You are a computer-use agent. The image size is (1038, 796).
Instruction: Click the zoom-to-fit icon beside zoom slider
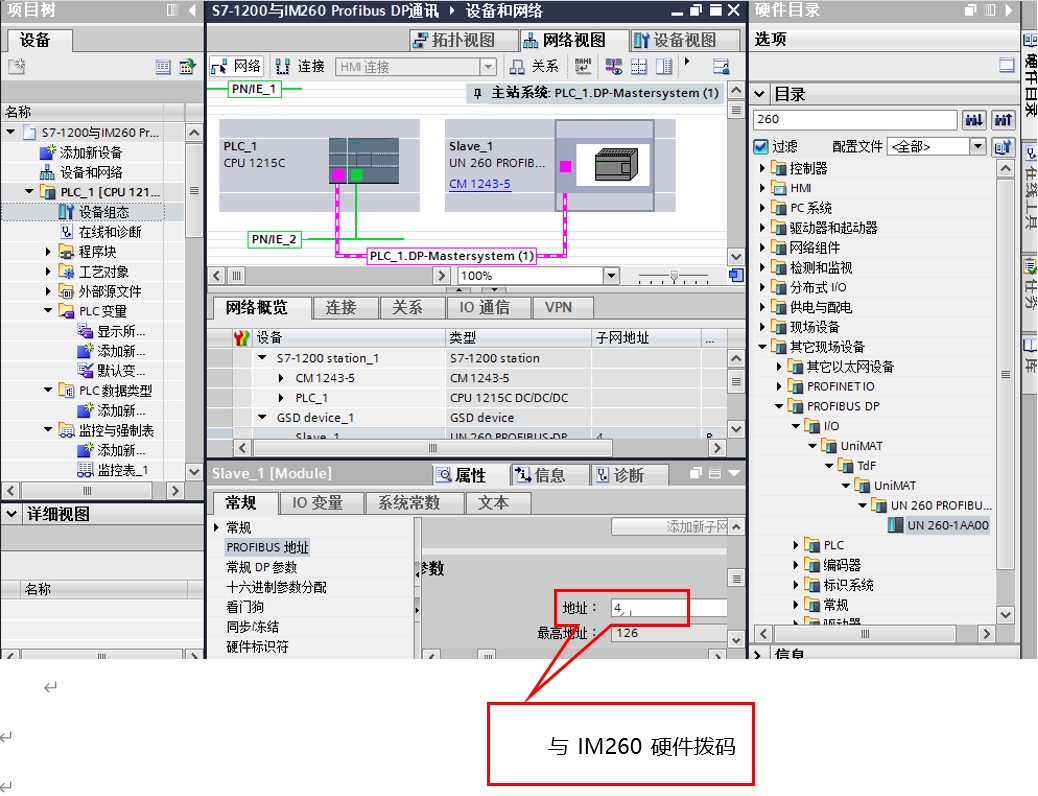click(x=736, y=275)
